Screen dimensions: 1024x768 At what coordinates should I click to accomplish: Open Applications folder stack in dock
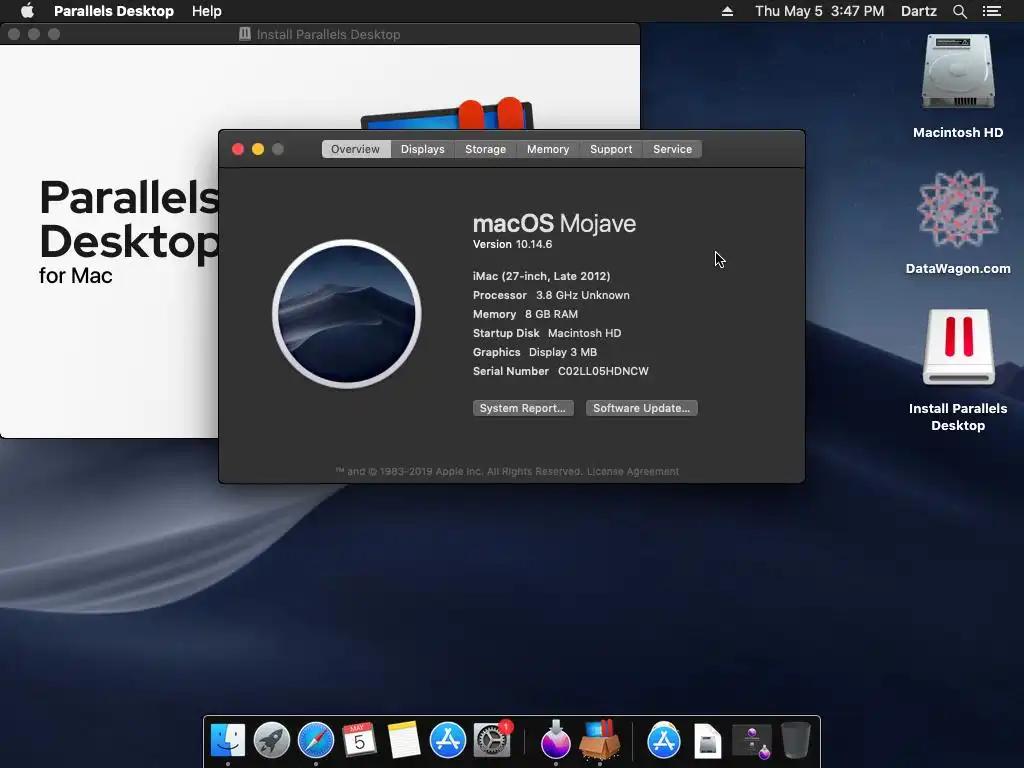(x=664, y=741)
